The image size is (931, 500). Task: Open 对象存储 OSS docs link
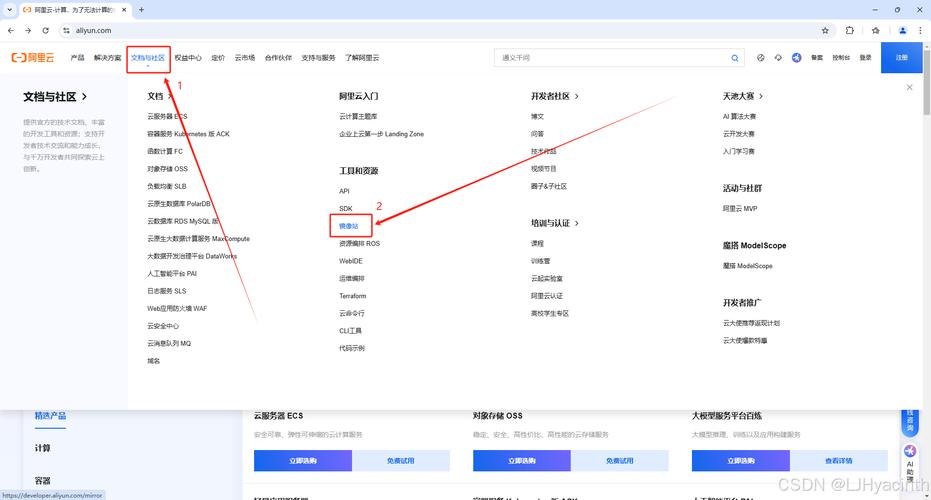pyautogui.click(x=167, y=169)
